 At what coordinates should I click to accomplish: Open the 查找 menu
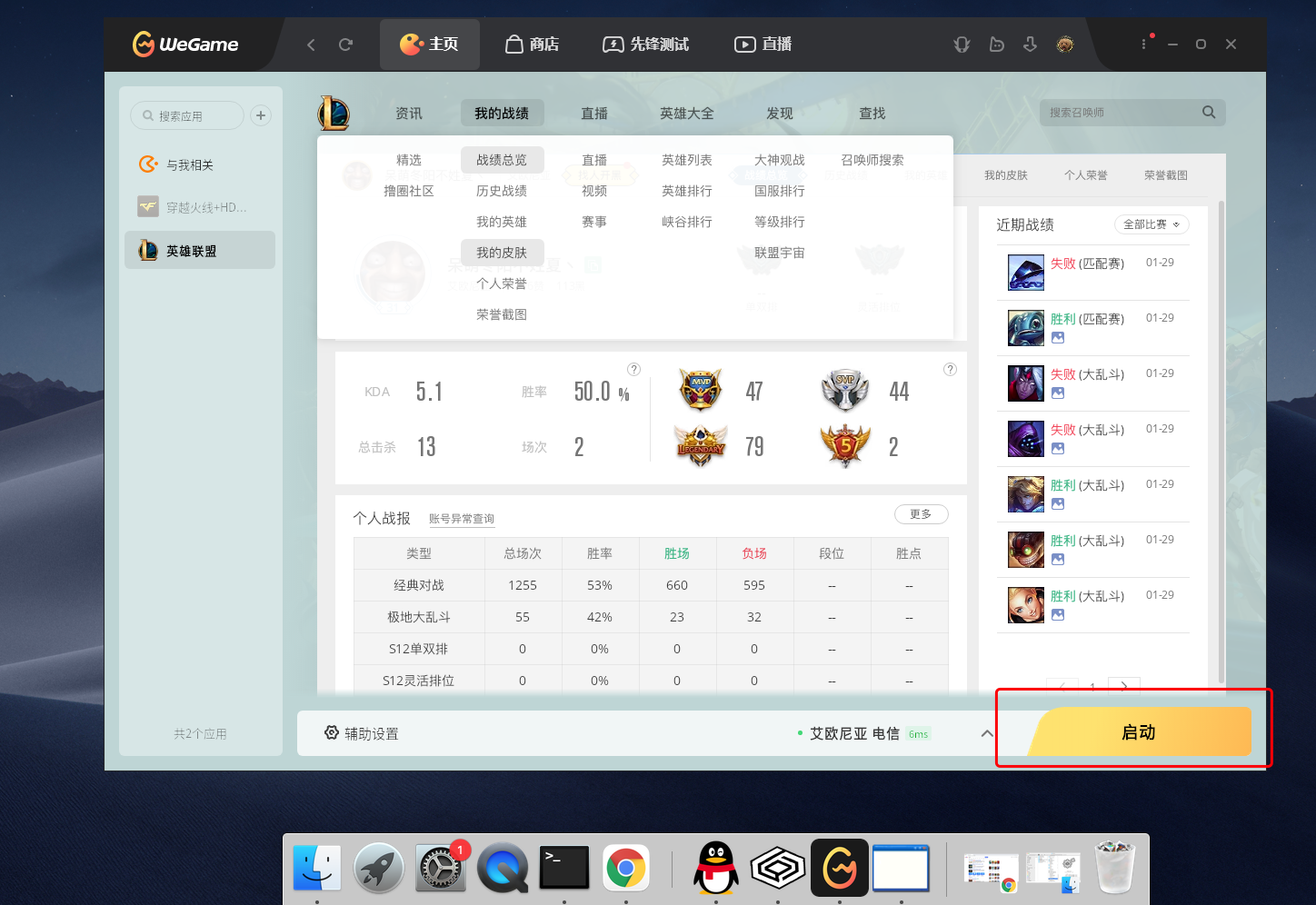tap(872, 114)
